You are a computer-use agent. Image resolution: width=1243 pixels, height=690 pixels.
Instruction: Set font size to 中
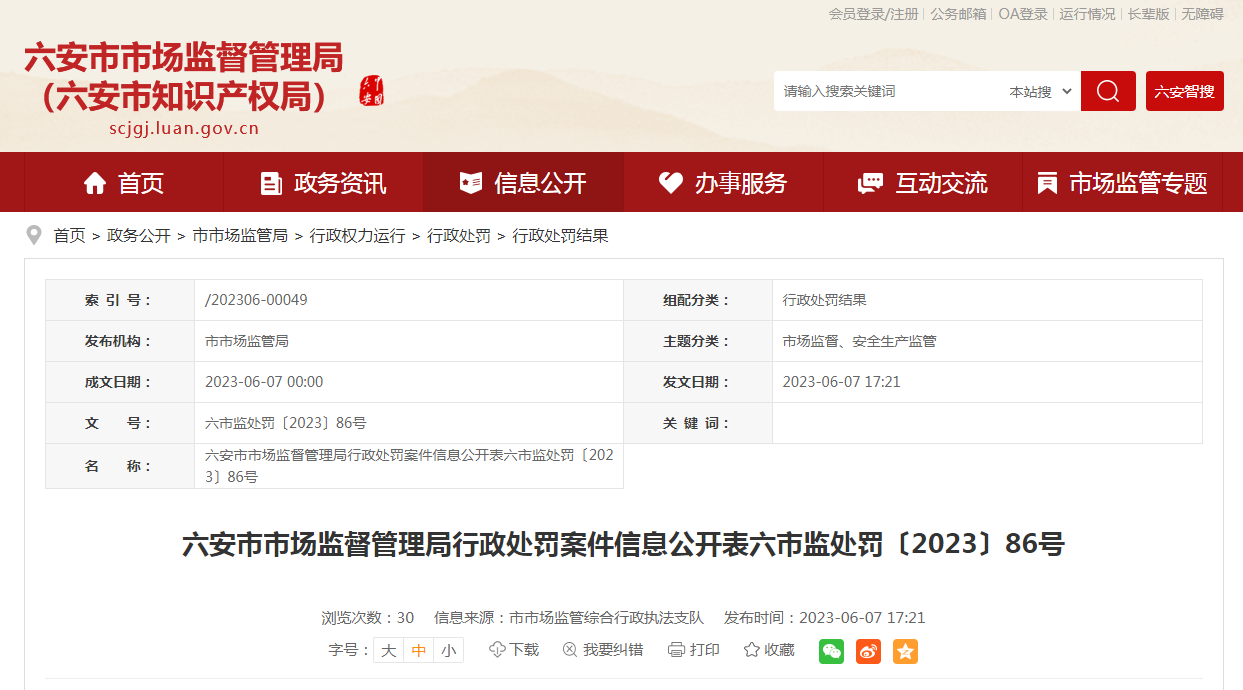[x=419, y=650]
